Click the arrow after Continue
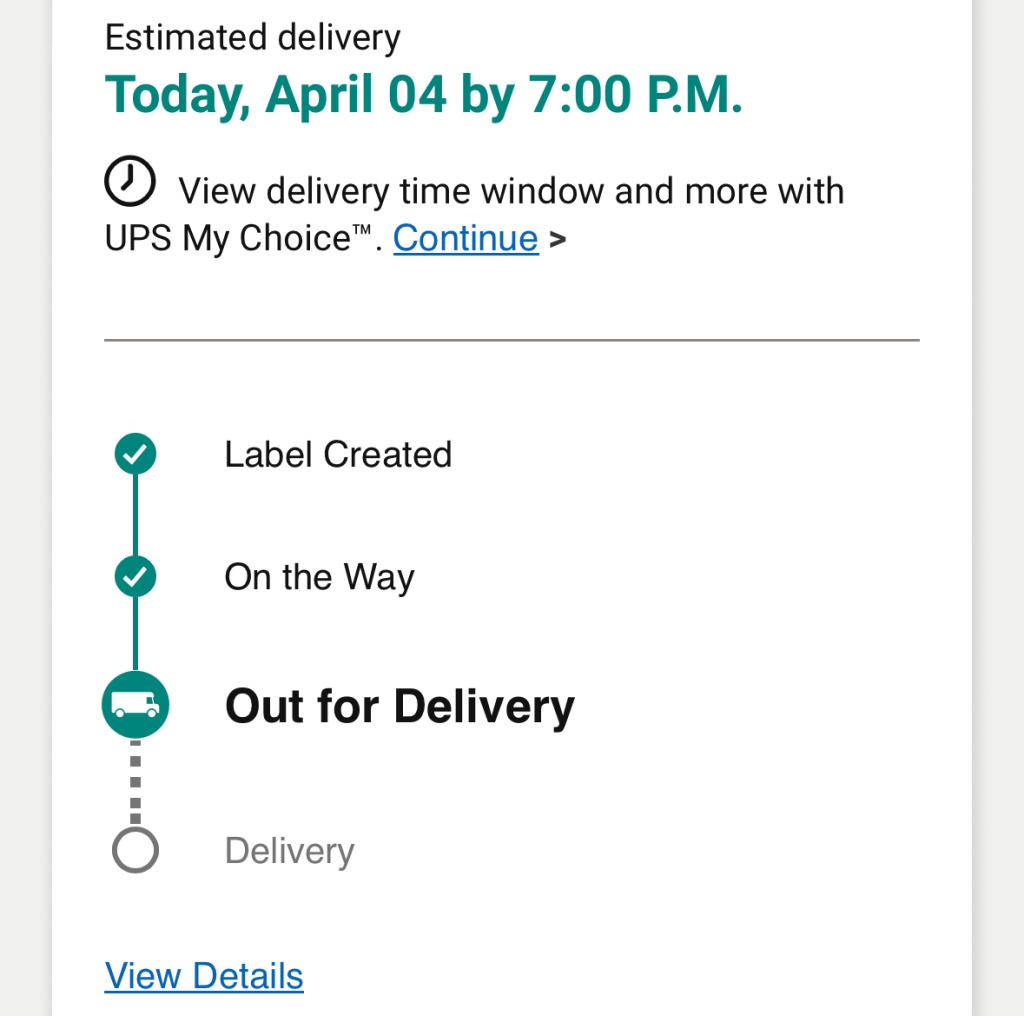The height and width of the screenshot is (1016, 1024). click(x=558, y=239)
